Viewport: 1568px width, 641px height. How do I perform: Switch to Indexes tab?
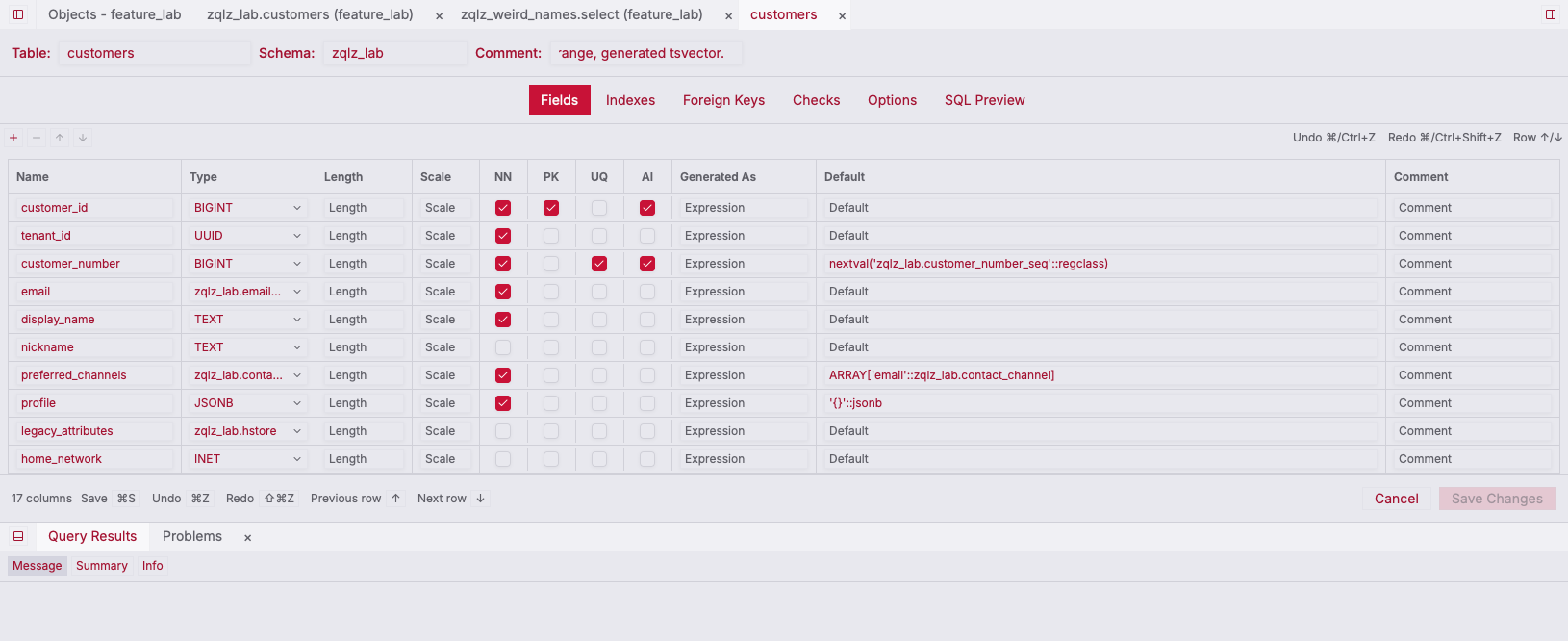pyautogui.click(x=630, y=100)
